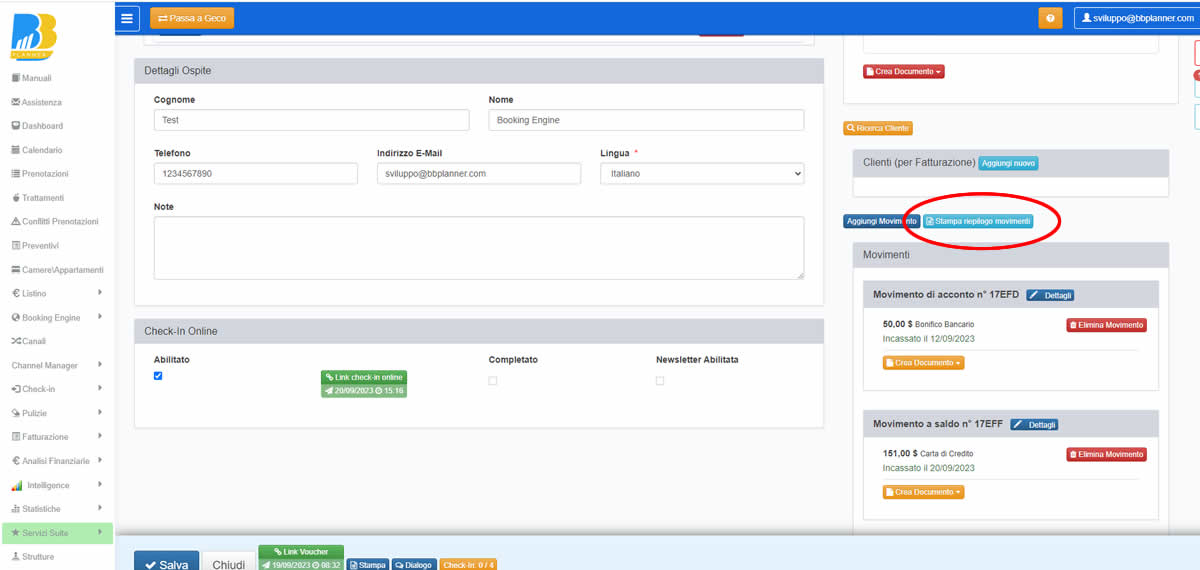Enable the Newsletter Abilitata checkbox
This screenshot has height=570, width=1200.
660,380
